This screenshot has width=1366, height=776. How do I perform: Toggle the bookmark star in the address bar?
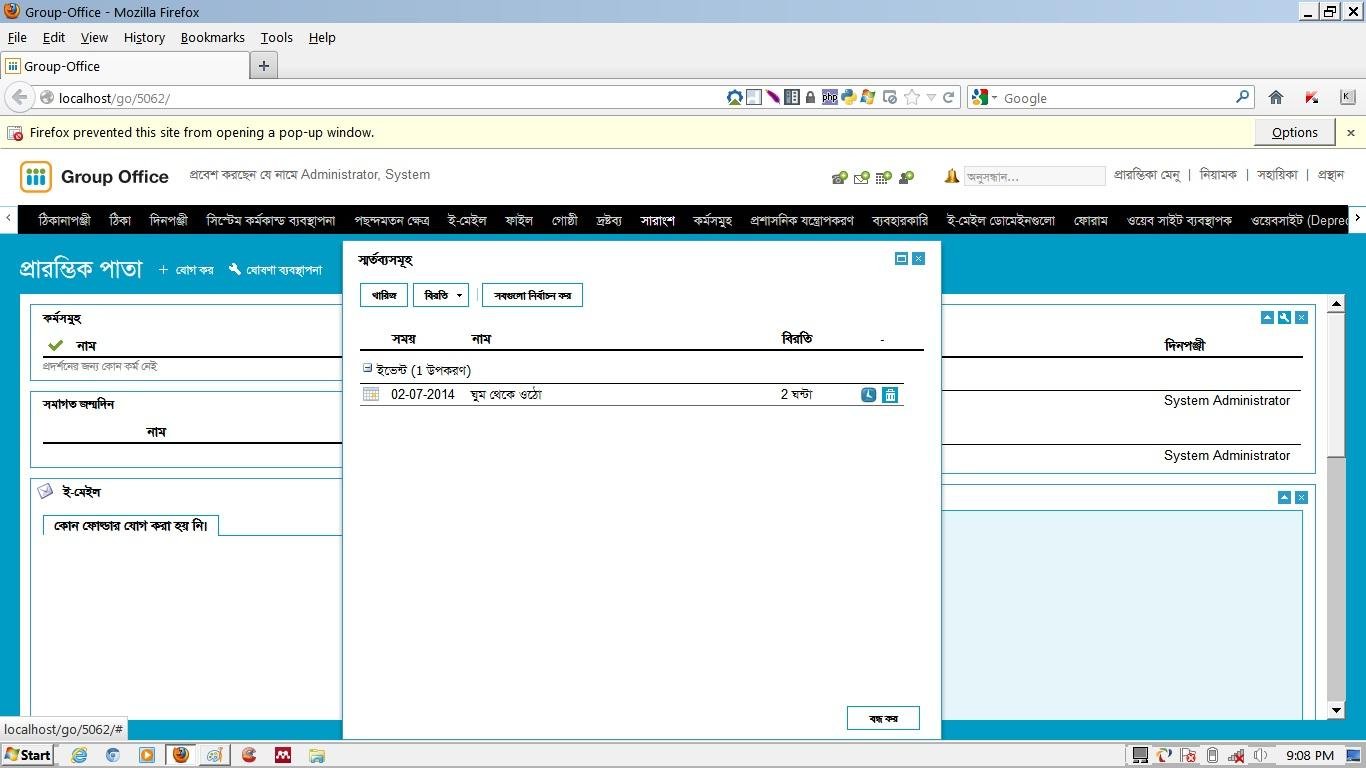(912, 97)
